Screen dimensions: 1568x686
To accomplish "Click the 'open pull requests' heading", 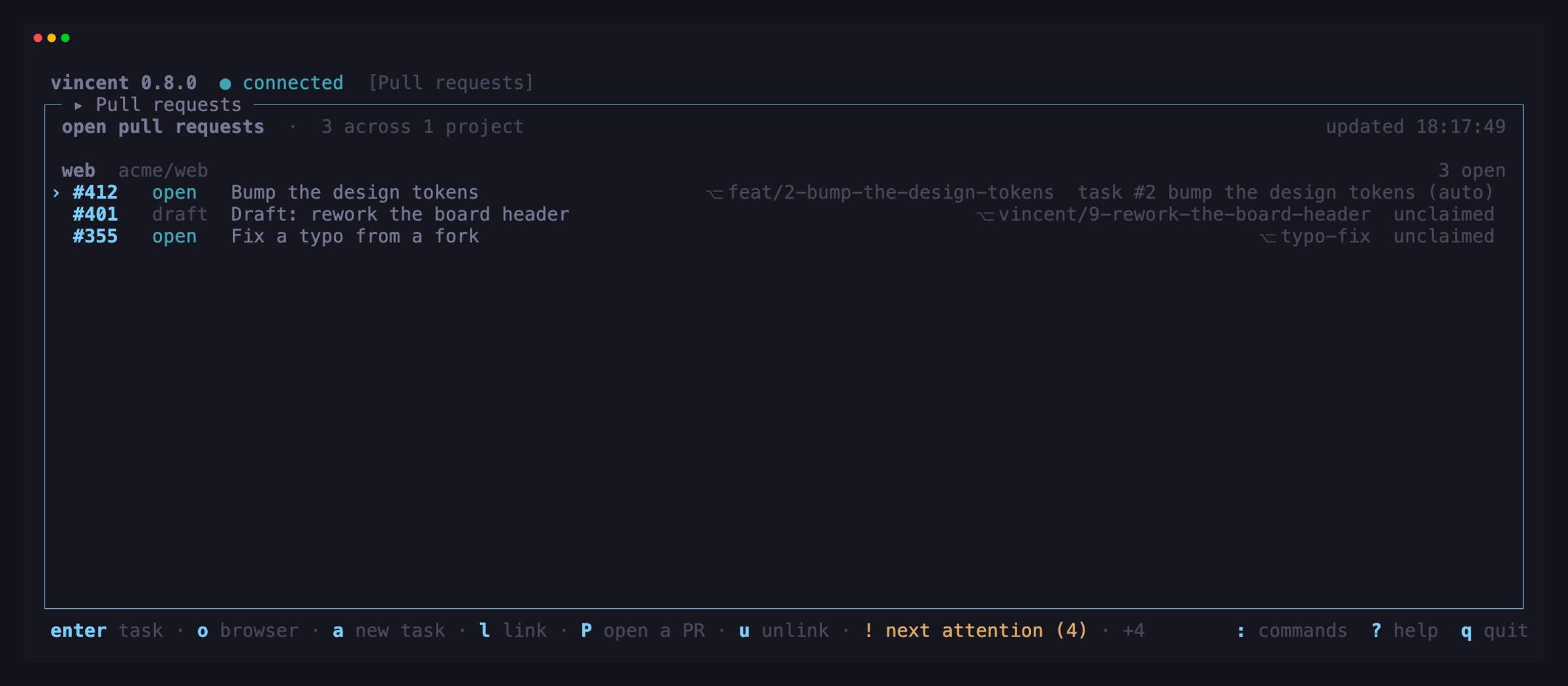I will pyautogui.click(x=163, y=127).
